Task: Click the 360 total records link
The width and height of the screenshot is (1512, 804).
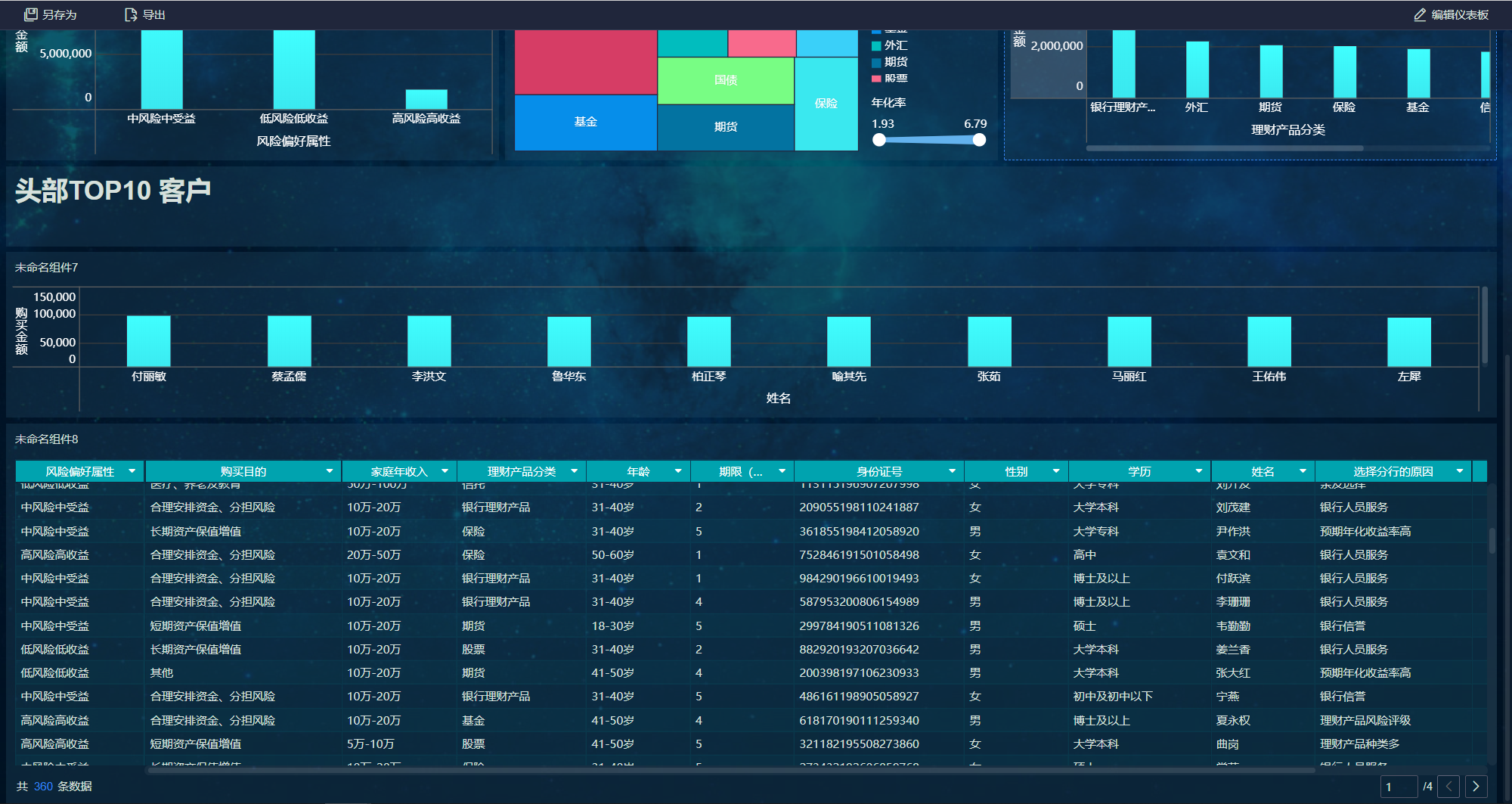Action: tap(43, 787)
